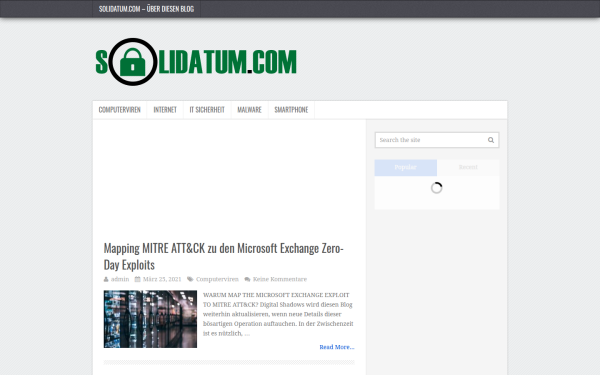Click Read More... on the MITRE article
This screenshot has width=600, height=375.
(x=337, y=347)
